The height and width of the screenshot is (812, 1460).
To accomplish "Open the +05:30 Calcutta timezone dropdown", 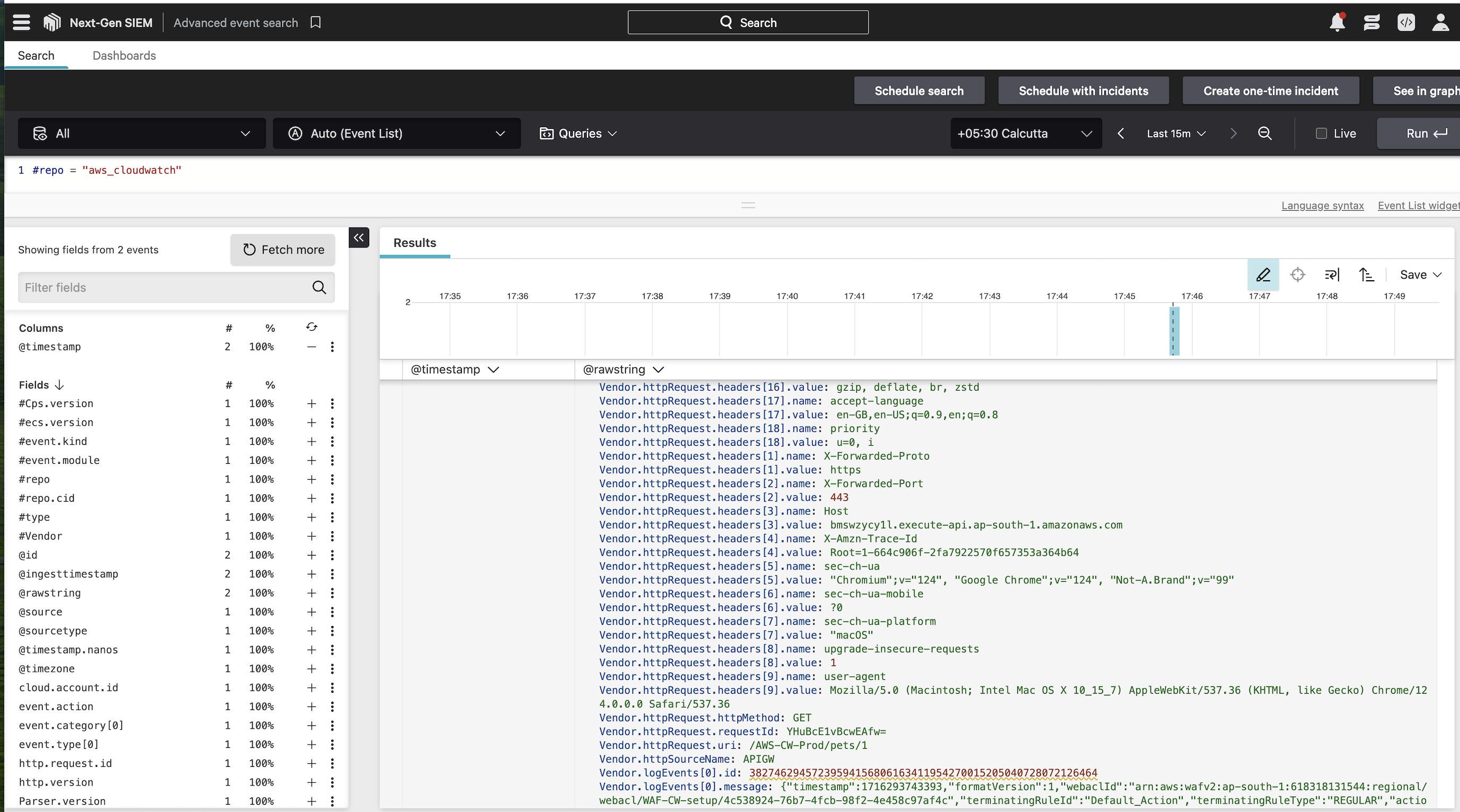I will pyautogui.click(x=1025, y=134).
